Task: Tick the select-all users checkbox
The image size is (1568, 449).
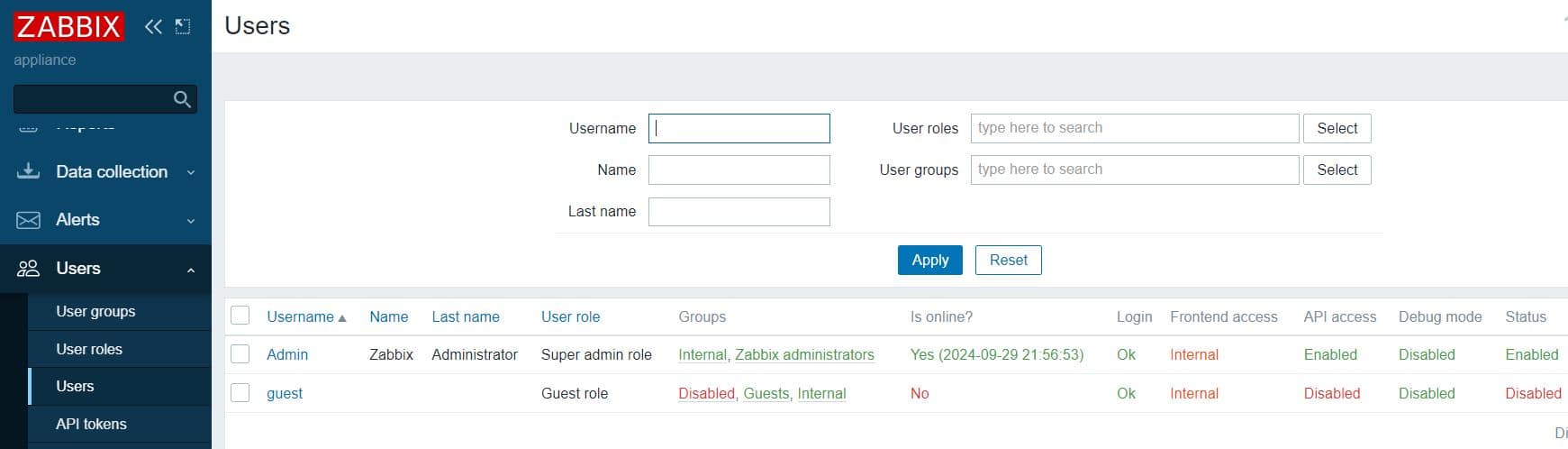Action: (240, 316)
